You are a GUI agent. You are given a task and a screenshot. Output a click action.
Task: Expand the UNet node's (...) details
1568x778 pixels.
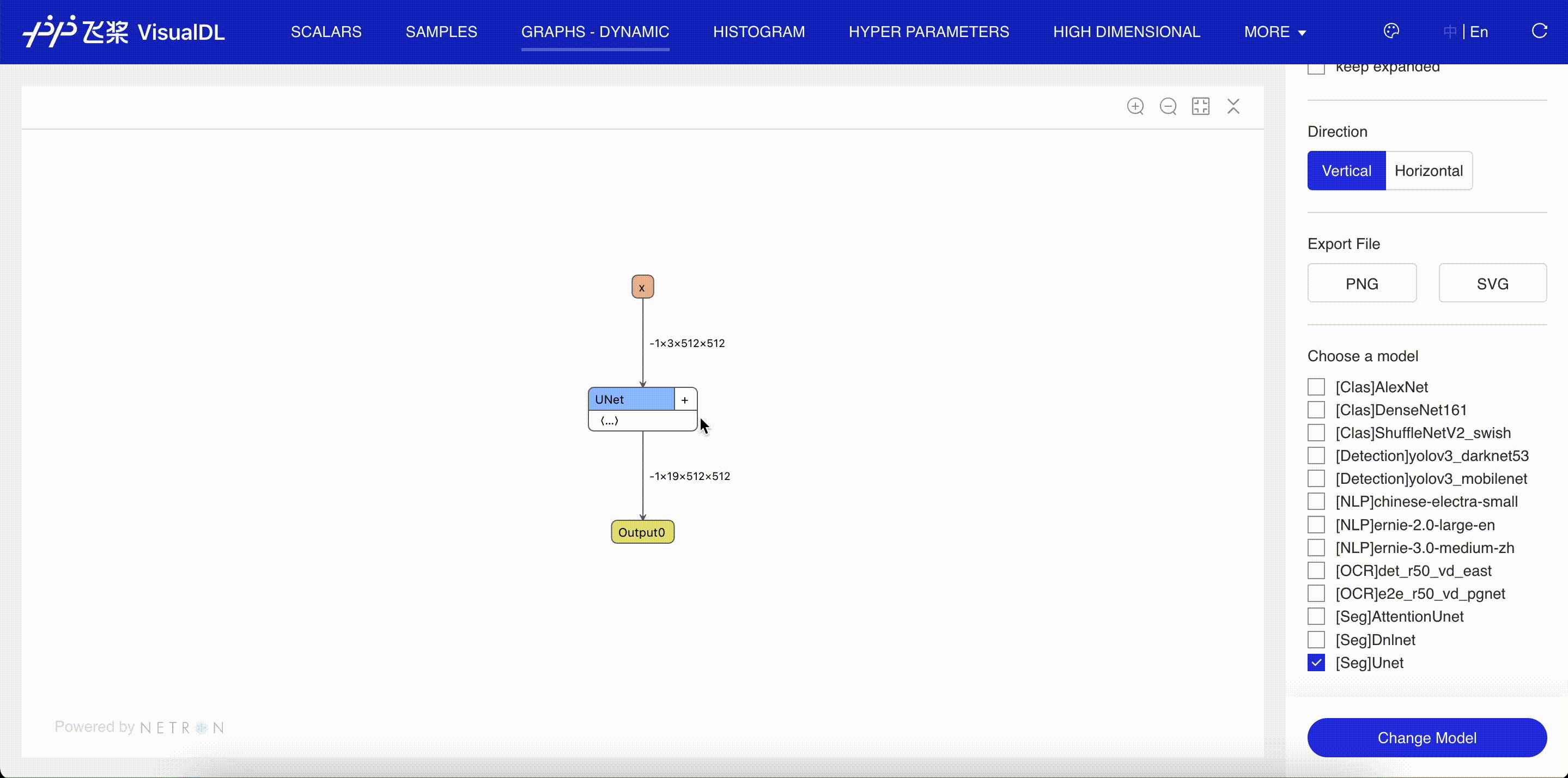point(609,421)
